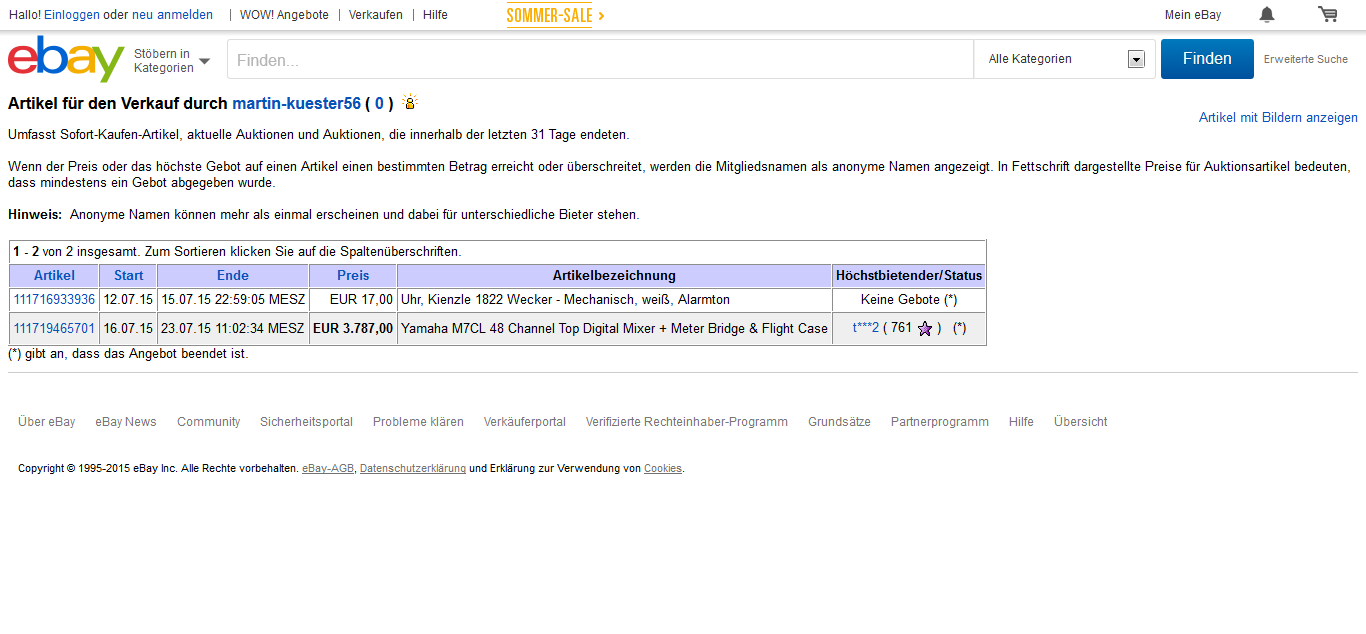Open Cookies link in footer

(663, 468)
